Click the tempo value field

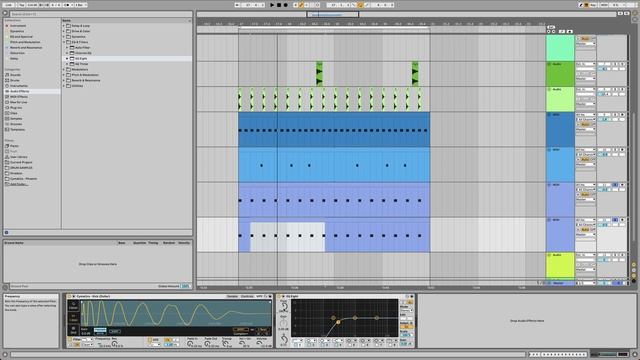coord(32,5)
